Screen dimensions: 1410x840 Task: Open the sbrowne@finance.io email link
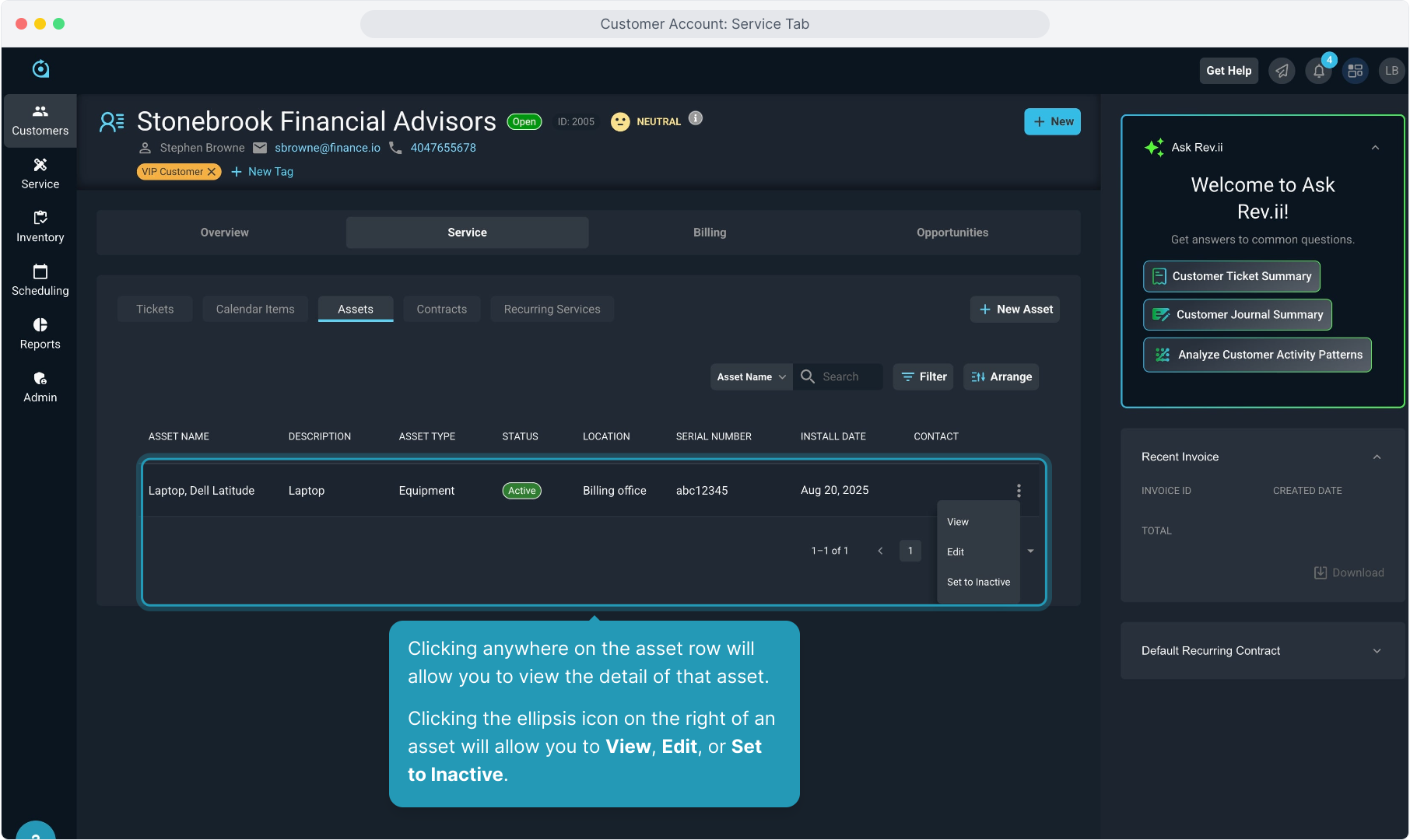tap(328, 148)
